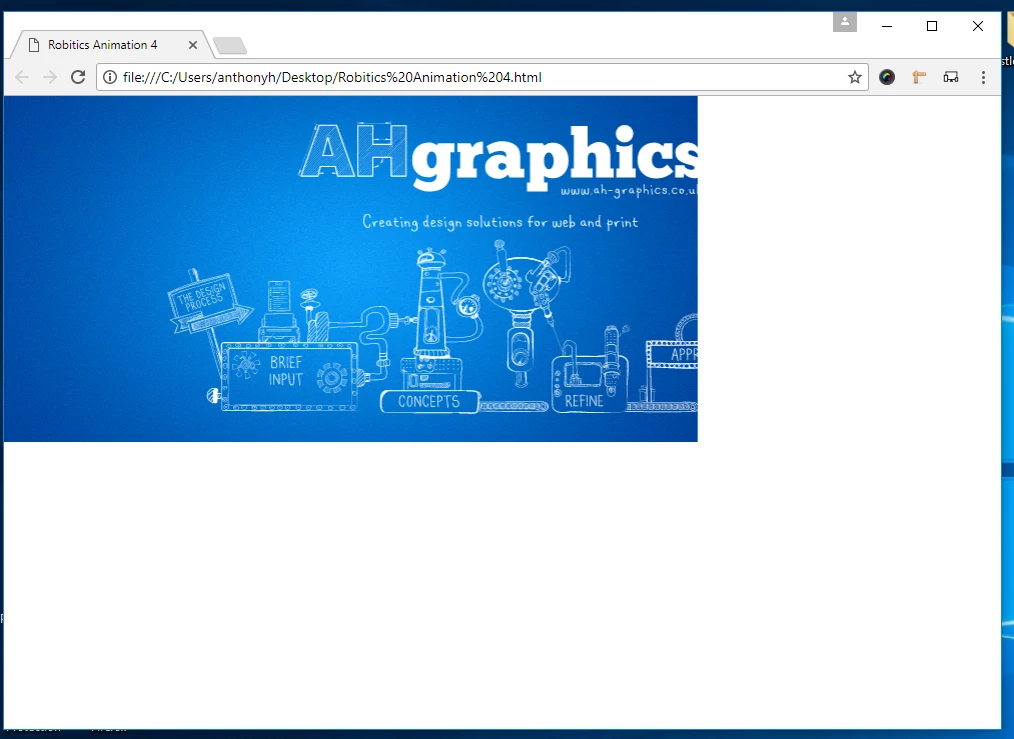Click the CONCEPTS label in the illustration

pyautogui.click(x=429, y=402)
